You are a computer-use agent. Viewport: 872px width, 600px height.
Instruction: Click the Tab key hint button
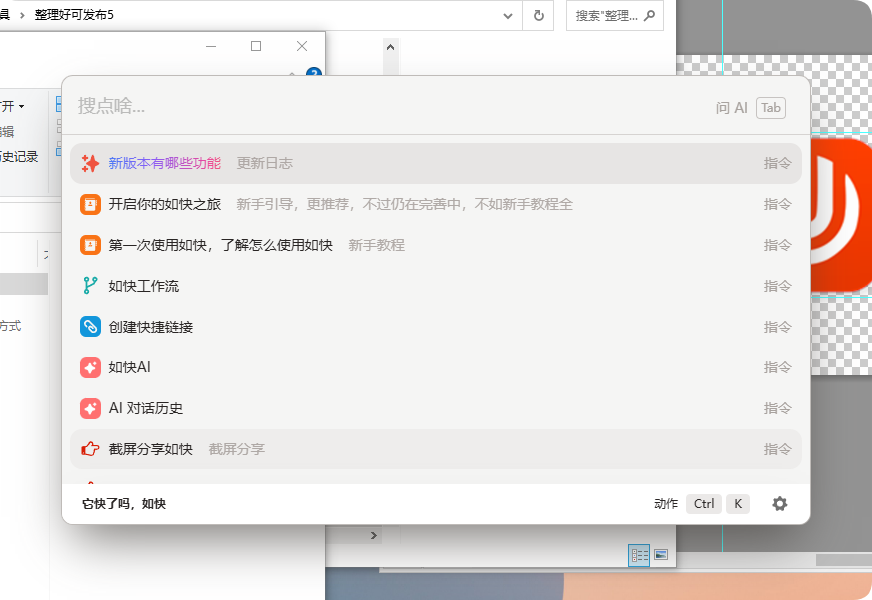pyautogui.click(x=771, y=108)
